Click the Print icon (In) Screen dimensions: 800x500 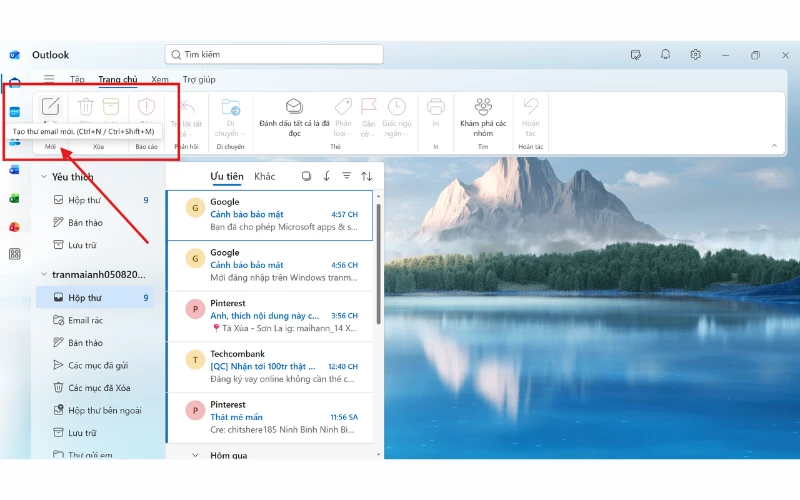click(x=436, y=106)
